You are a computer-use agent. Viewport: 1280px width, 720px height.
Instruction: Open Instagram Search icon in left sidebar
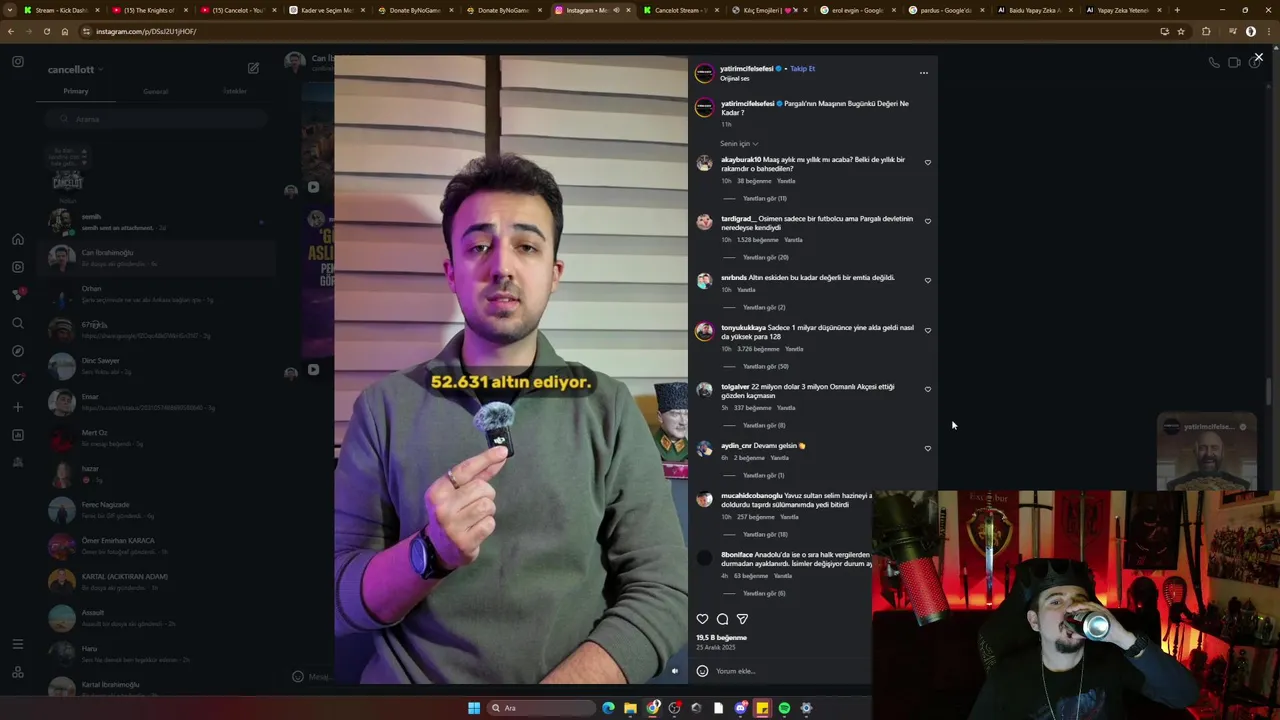(18, 323)
